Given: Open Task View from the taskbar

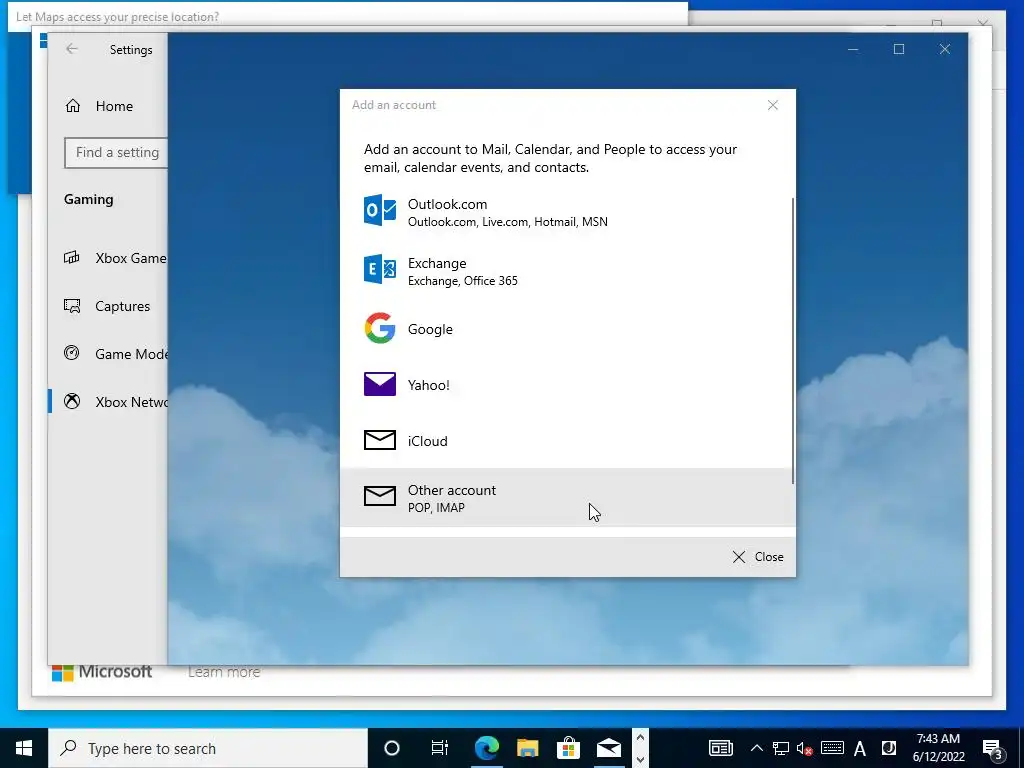Looking at the screenshot, I should pos(440,748).
